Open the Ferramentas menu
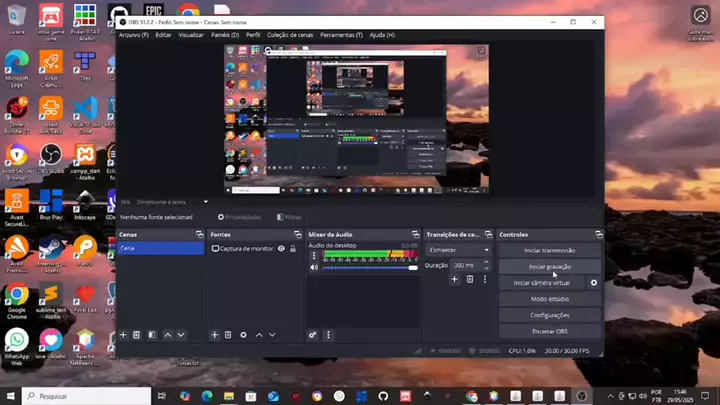This screenshot has width=720, height=405. click(342, 35)
